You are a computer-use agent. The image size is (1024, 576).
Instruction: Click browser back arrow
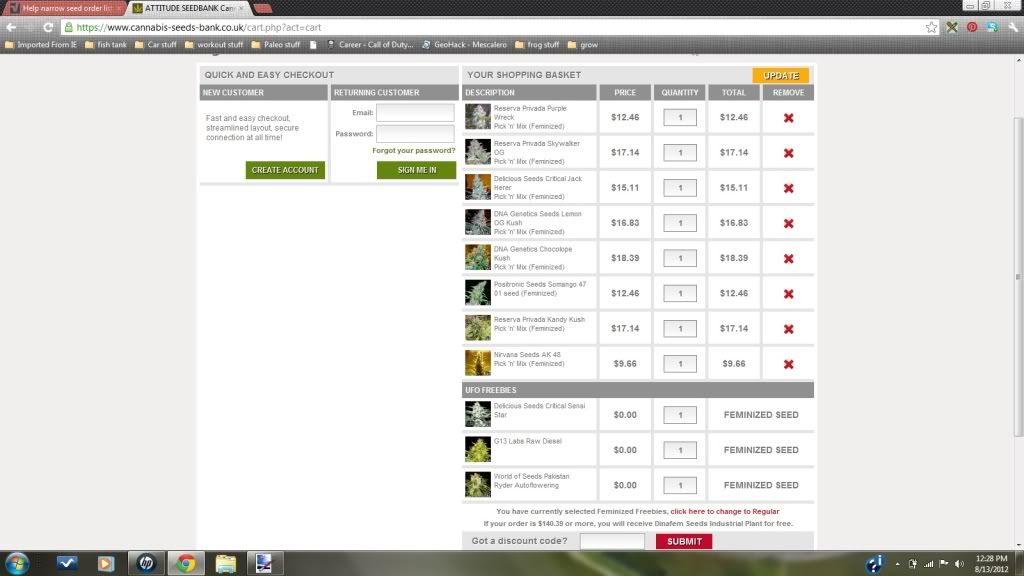[11, 27]
